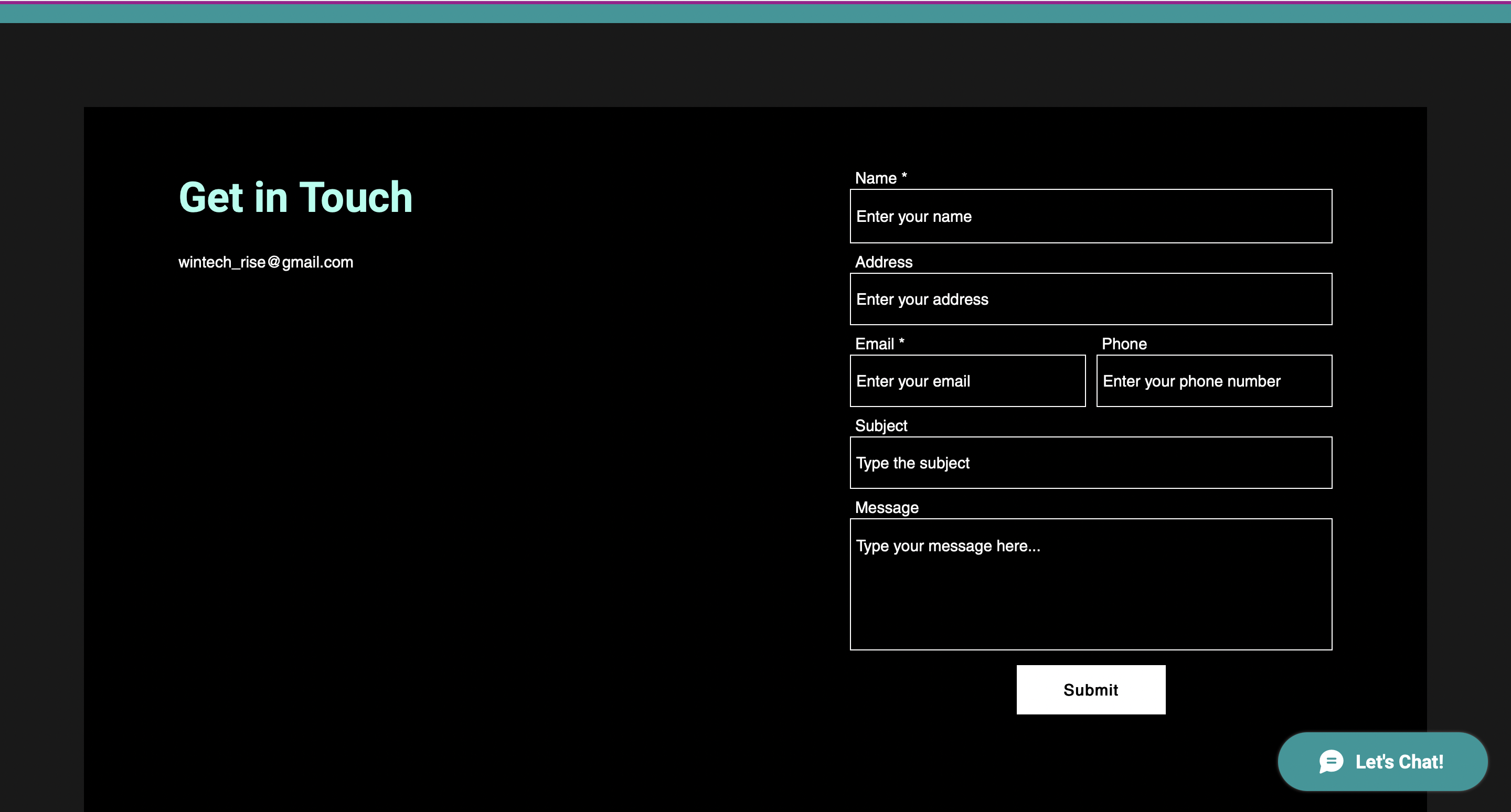Click the Subject field label
The width and height of the screenshot is (1511, 812).
tap(880, 425)
